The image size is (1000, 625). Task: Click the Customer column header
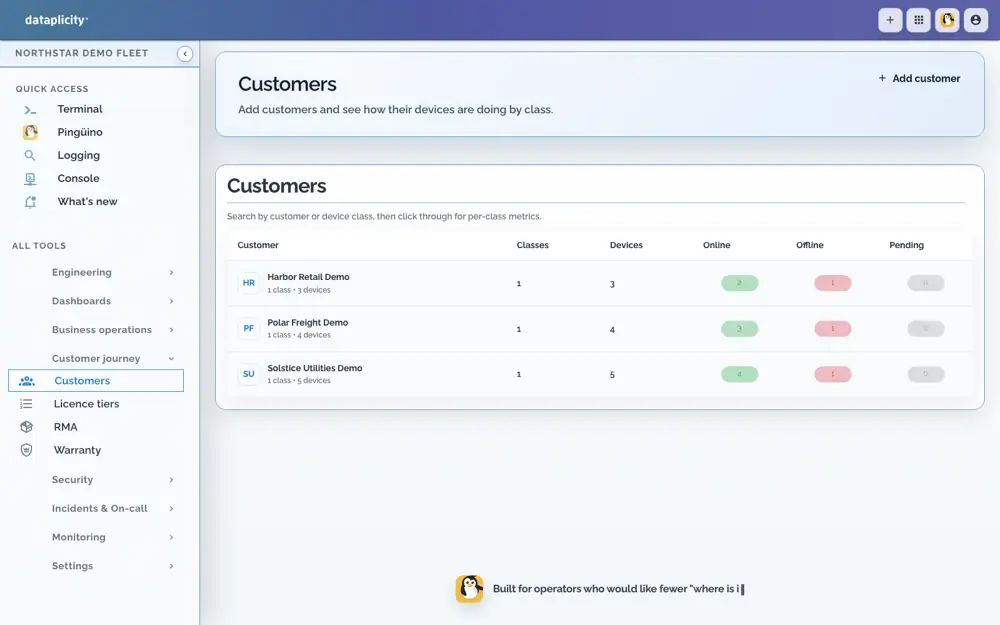click(x=258, y=245)
